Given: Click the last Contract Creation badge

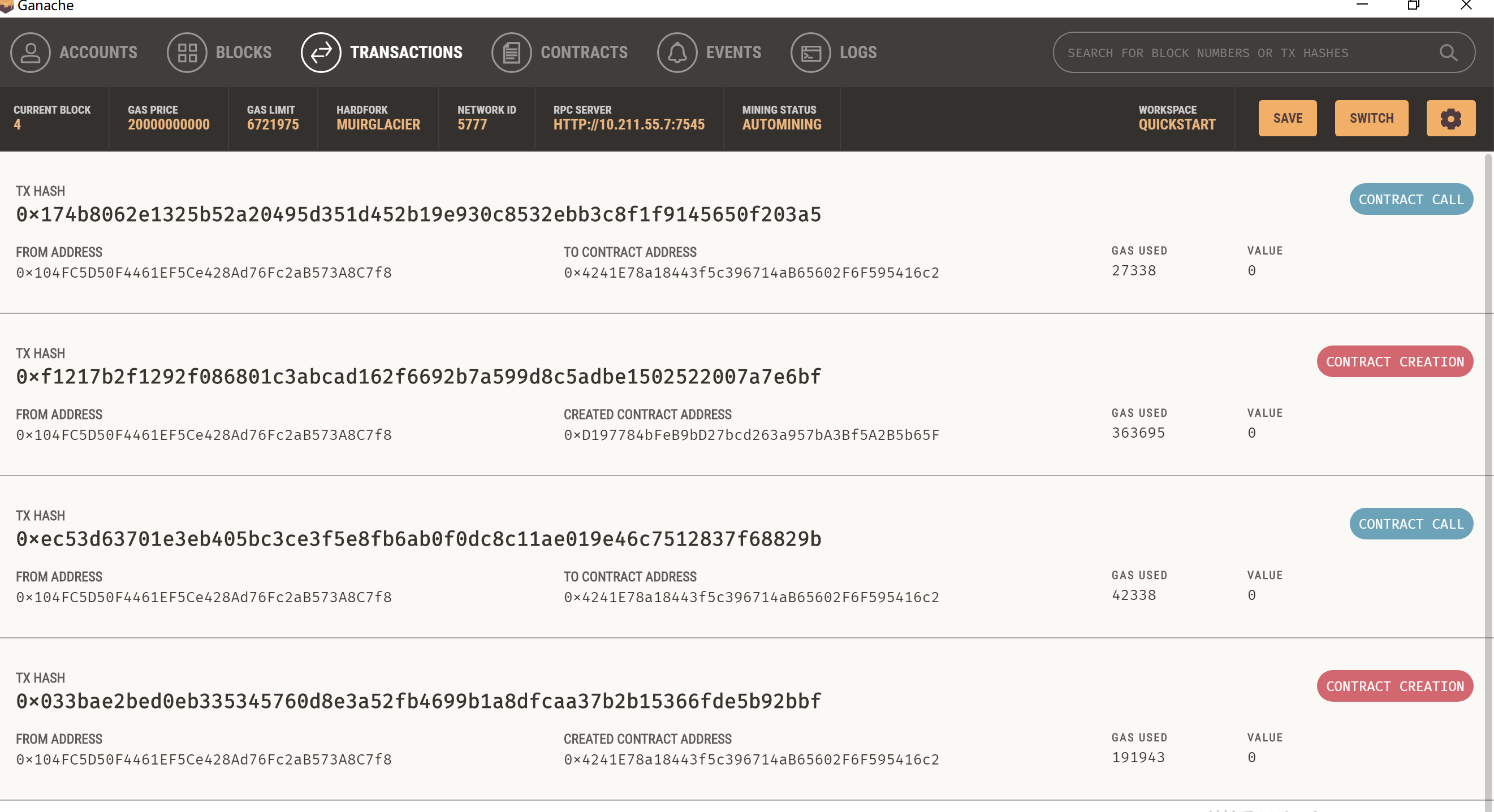Looking at the screenshot, I should [1394, 686].
